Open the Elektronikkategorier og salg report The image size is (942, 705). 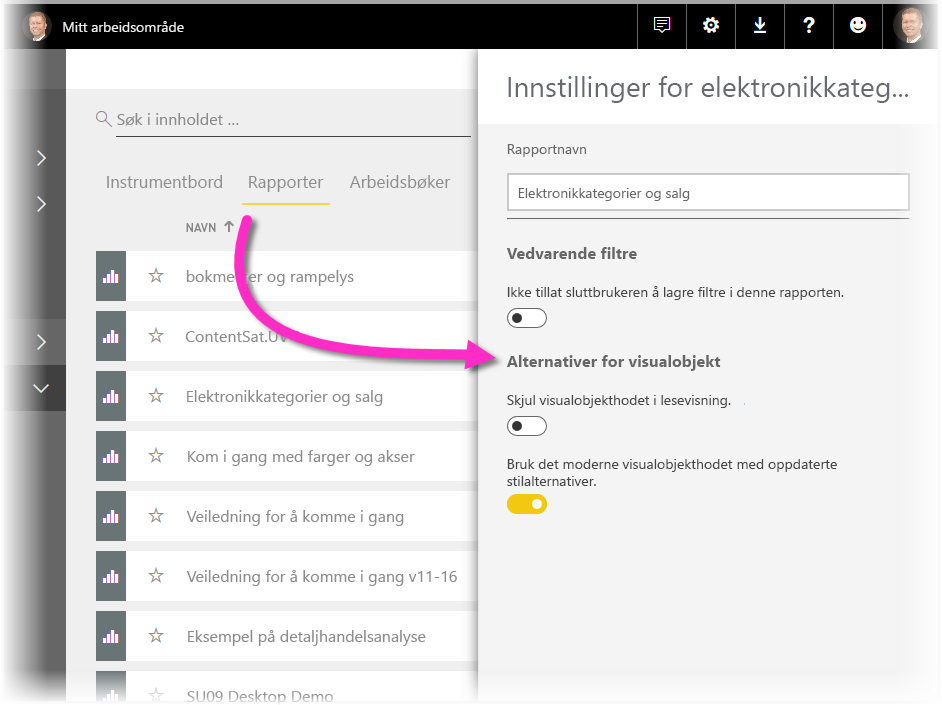tap(284, 397)
